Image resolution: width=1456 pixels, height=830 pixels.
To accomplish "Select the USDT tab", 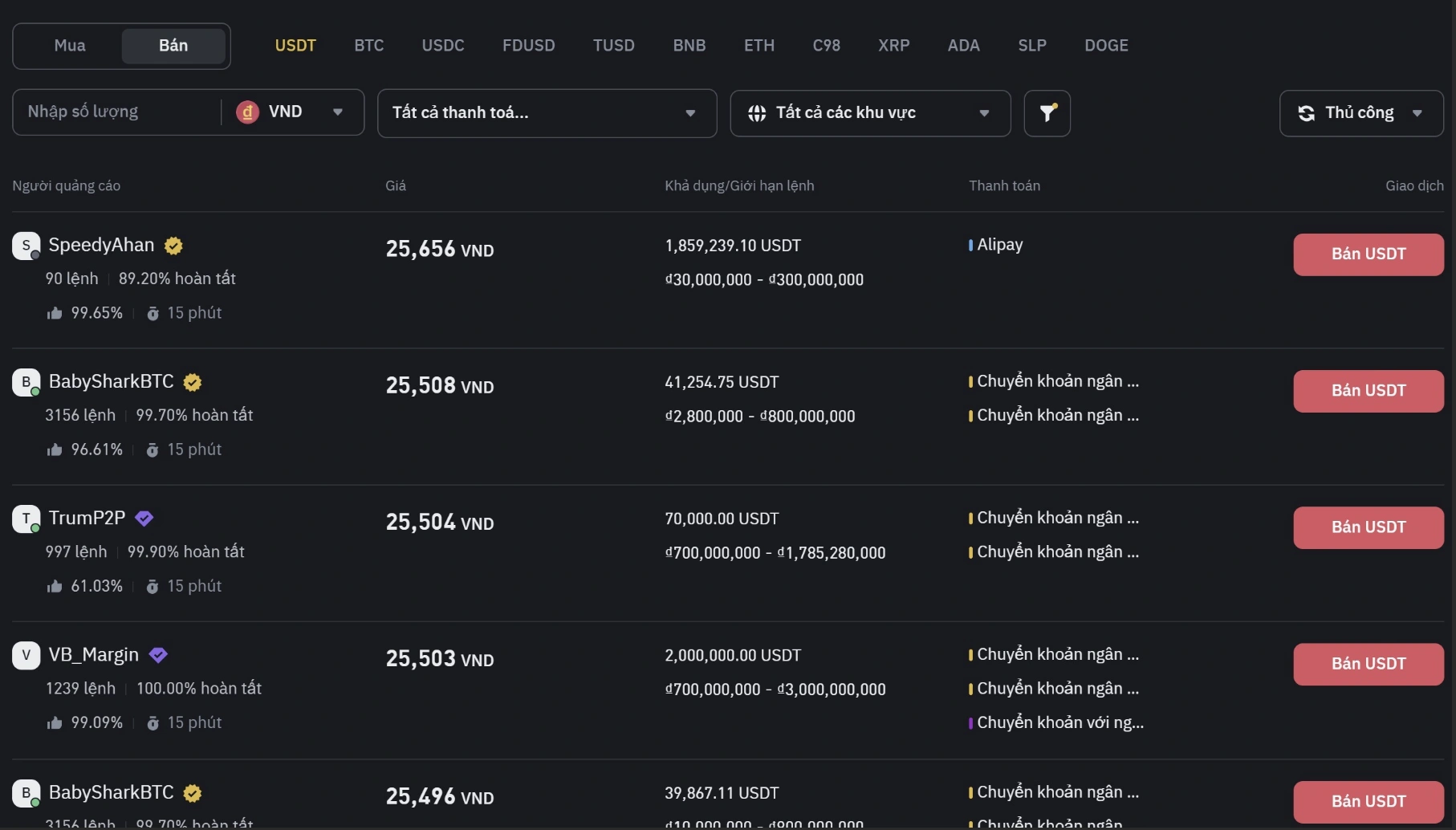I will (295, 46).
